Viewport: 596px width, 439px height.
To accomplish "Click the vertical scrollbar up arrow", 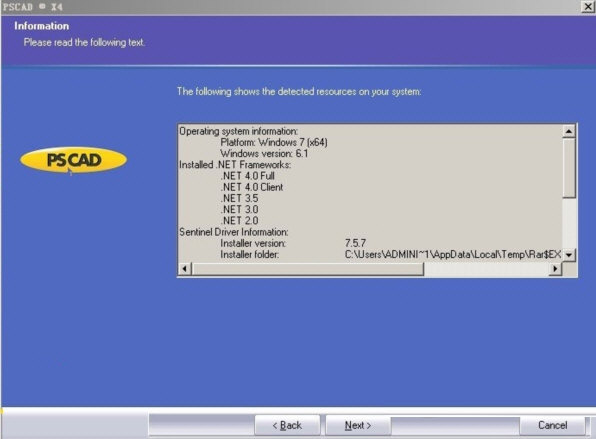I will point(569,132).
